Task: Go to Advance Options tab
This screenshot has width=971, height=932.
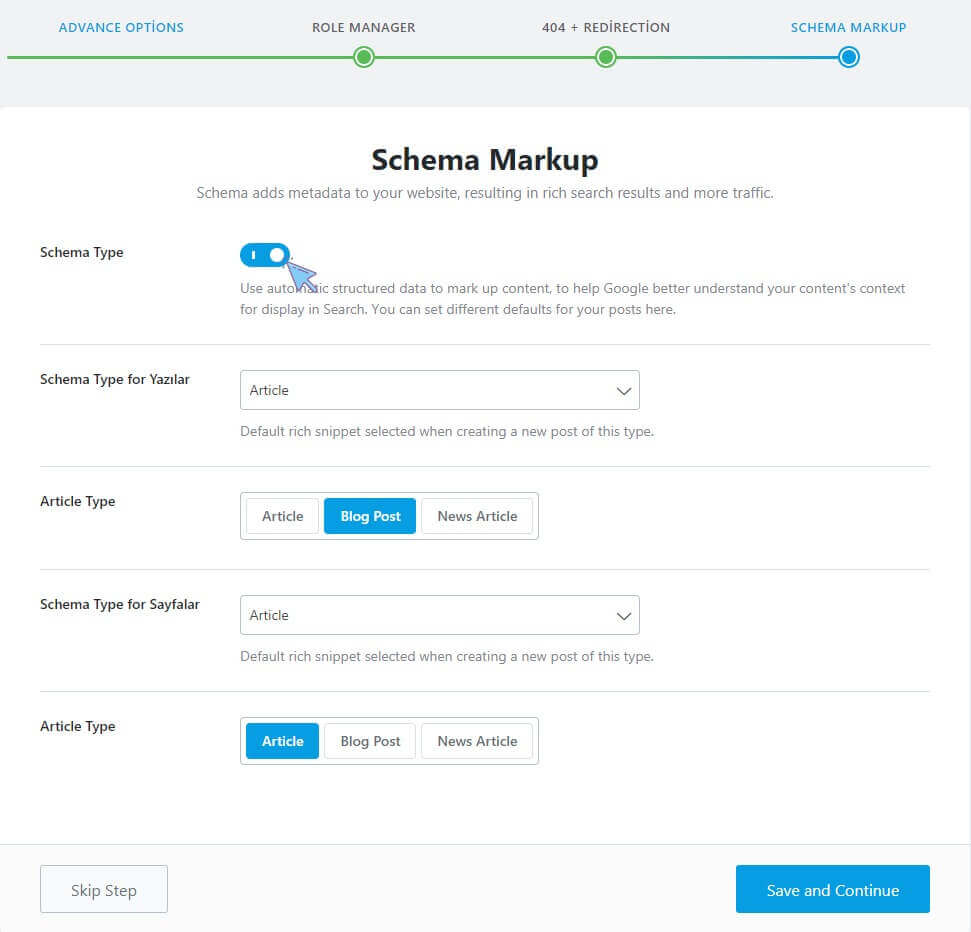Action: (x=121, y=27)
